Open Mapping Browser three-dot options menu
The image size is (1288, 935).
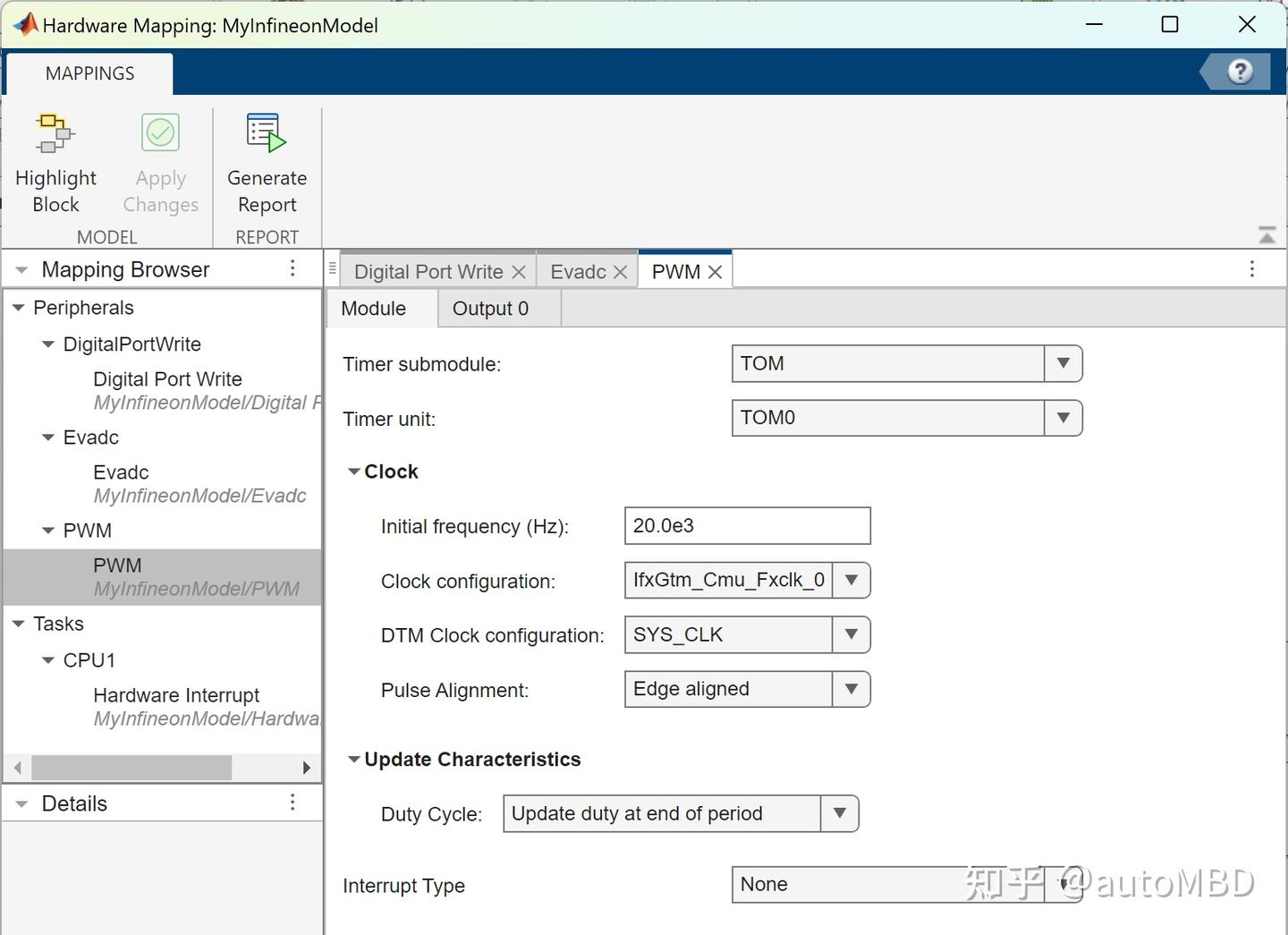point(292,268)
